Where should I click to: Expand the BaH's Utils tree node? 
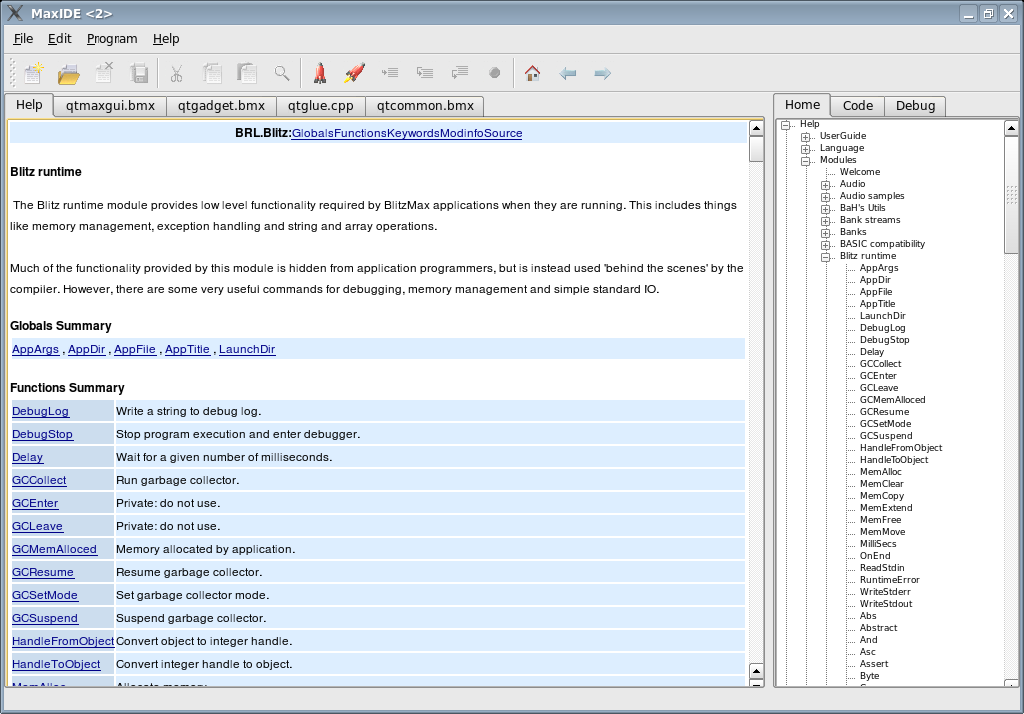825,209
